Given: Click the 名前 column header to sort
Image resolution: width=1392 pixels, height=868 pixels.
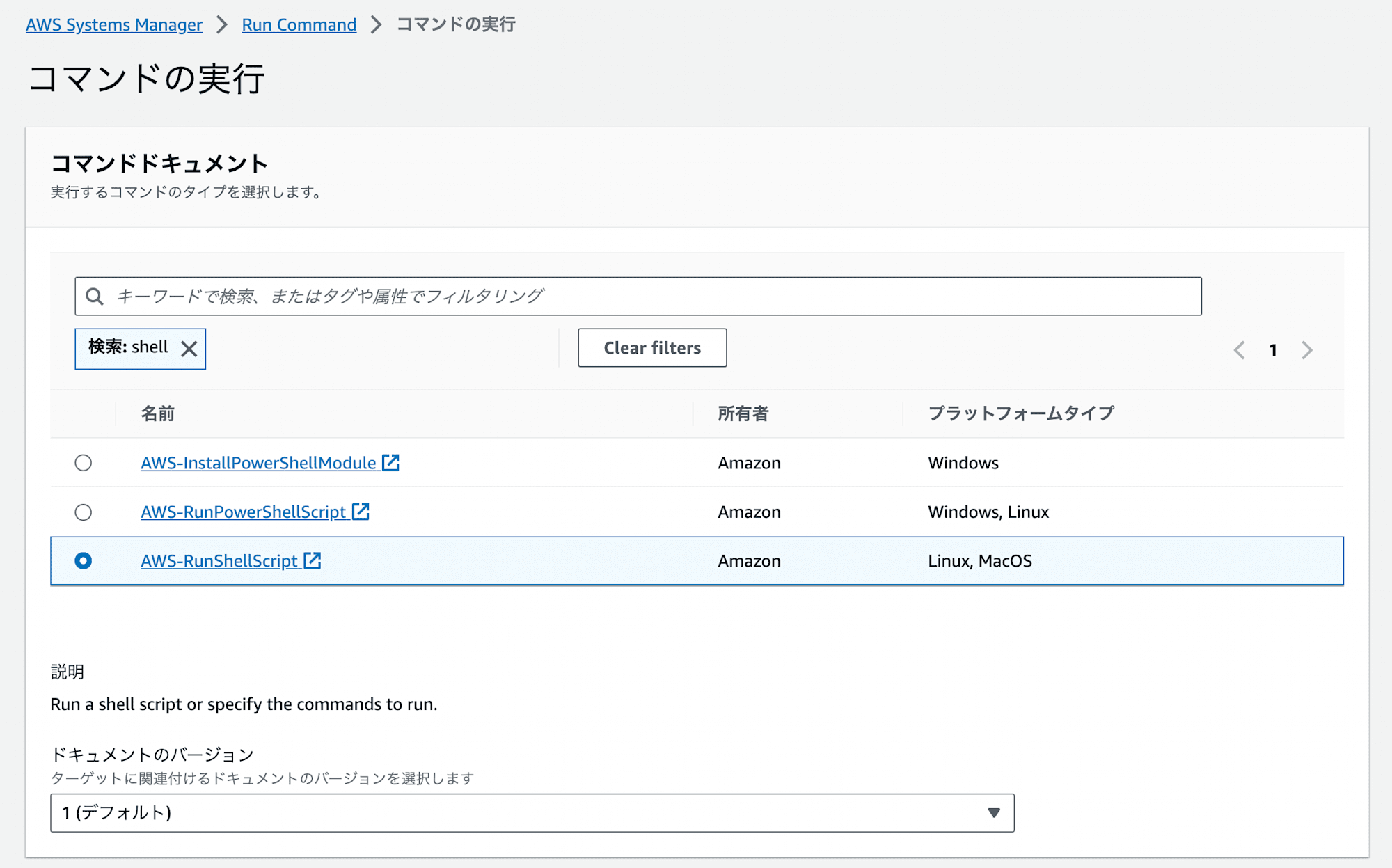Looking at the screenshot, I should point(158,412).
